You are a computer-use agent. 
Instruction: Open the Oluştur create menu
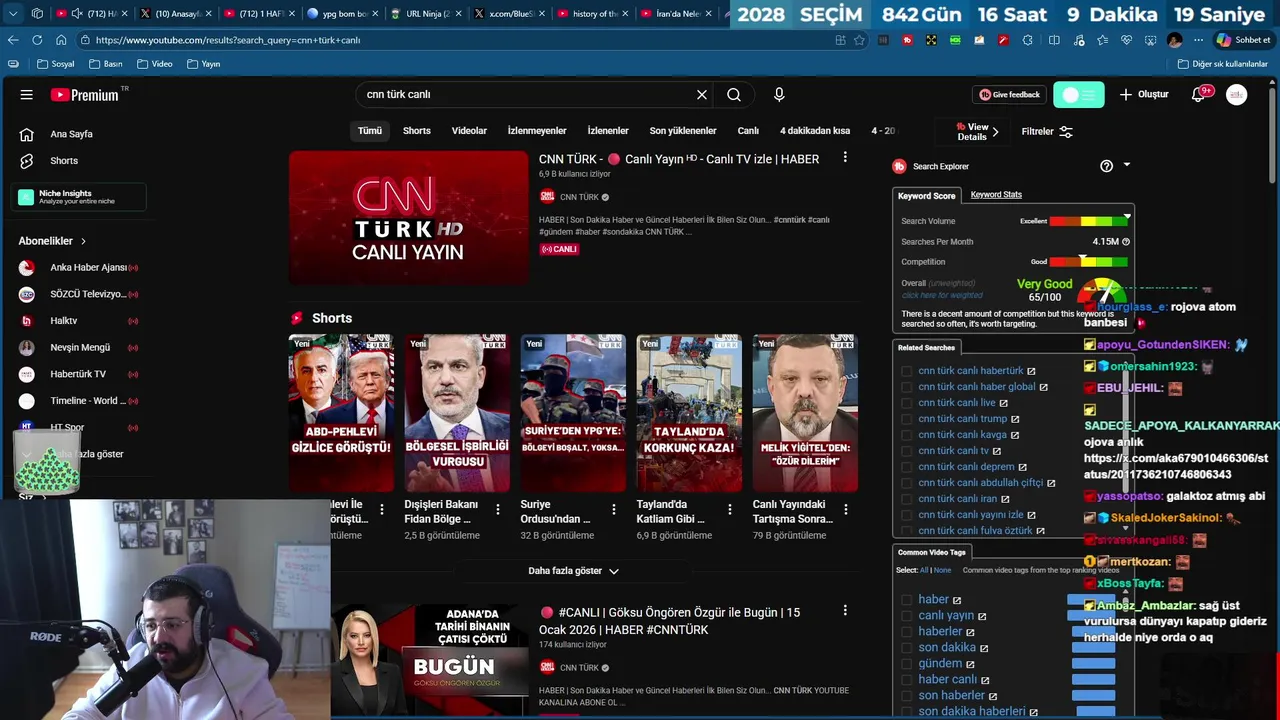1144,95
